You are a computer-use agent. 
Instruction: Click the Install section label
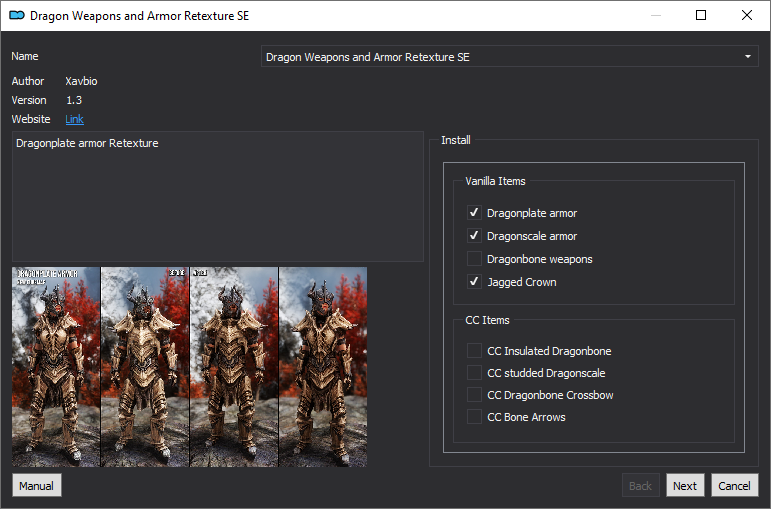(x=456, y=140)
